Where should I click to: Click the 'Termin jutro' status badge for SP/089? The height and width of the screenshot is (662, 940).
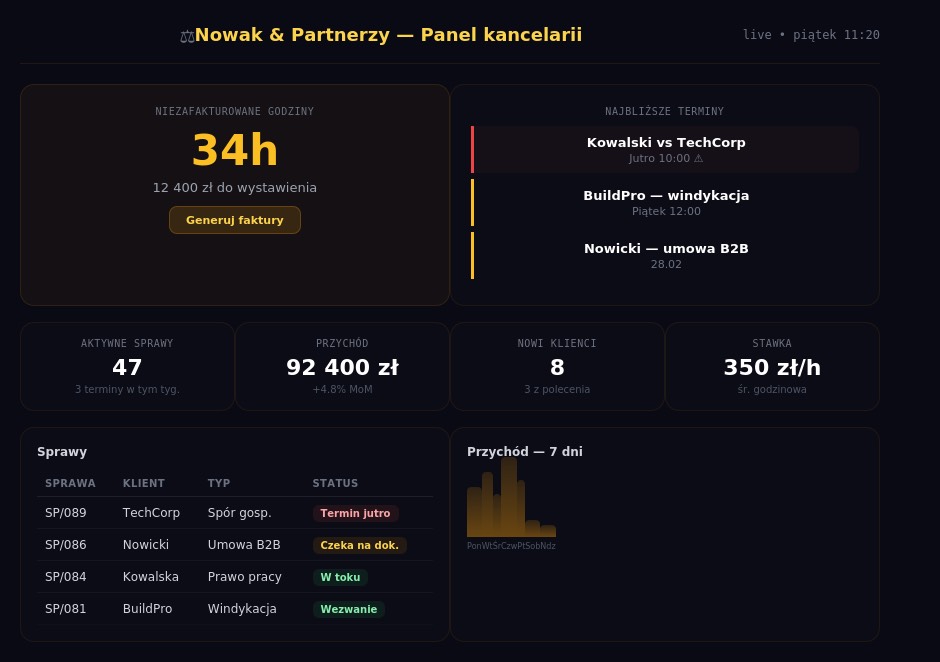[355, 513]
